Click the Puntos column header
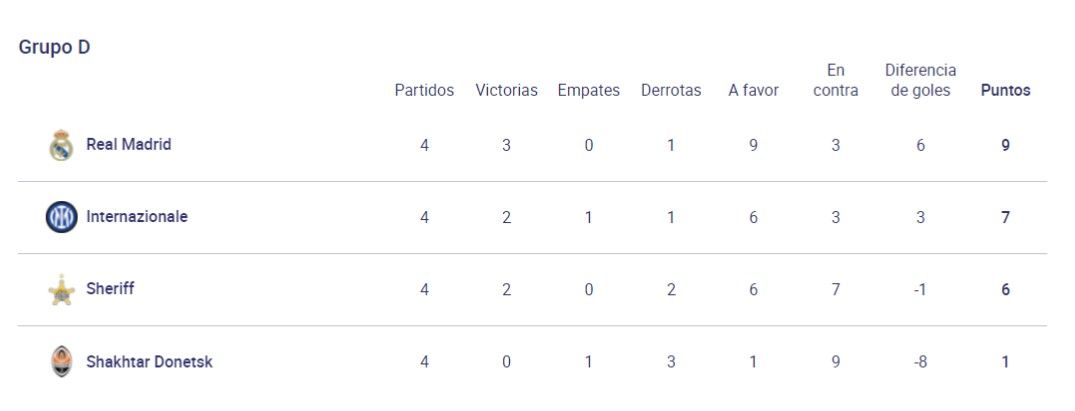 pos(1005,90)
